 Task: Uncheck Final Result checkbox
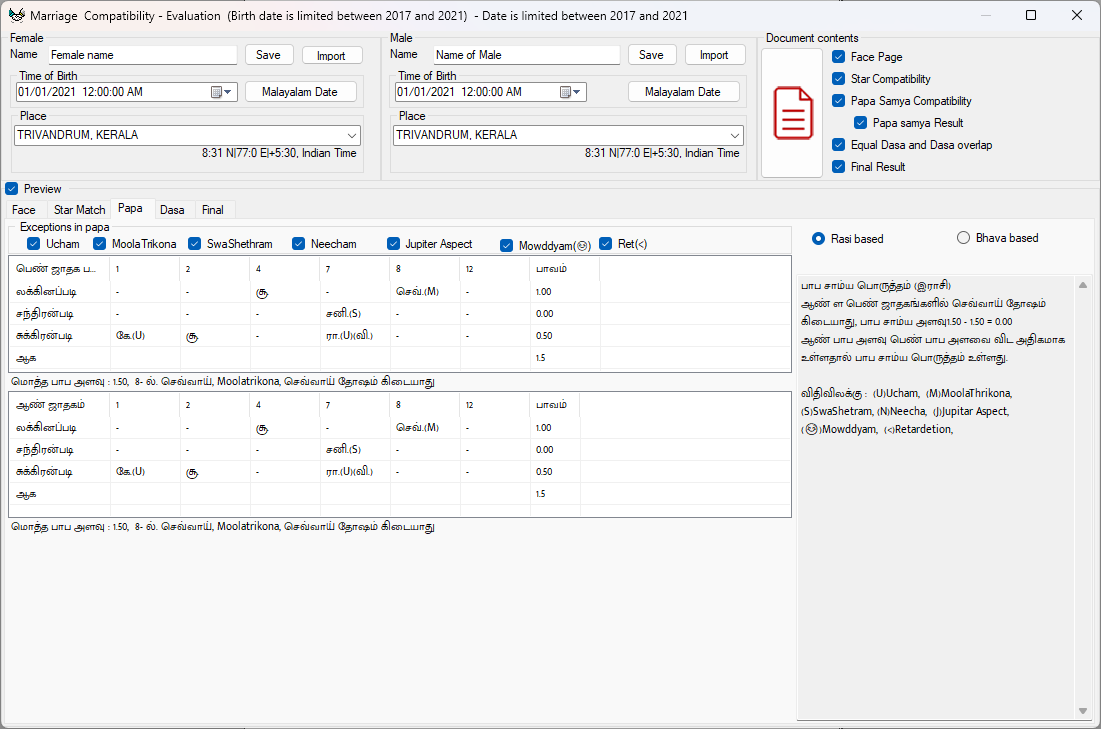click(x=838, y=166)
